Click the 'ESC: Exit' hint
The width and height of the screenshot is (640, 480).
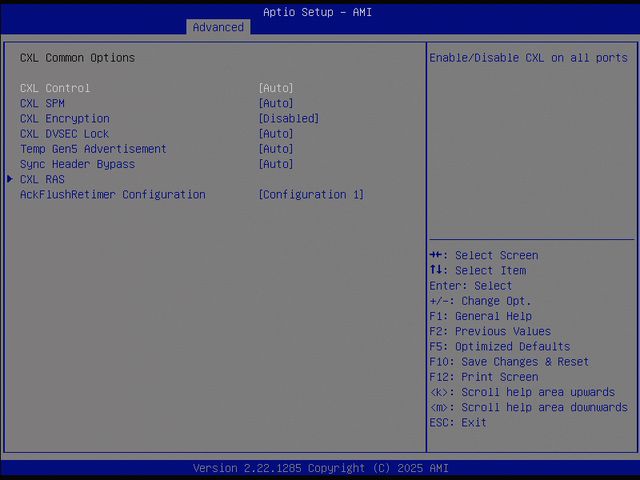458,422
